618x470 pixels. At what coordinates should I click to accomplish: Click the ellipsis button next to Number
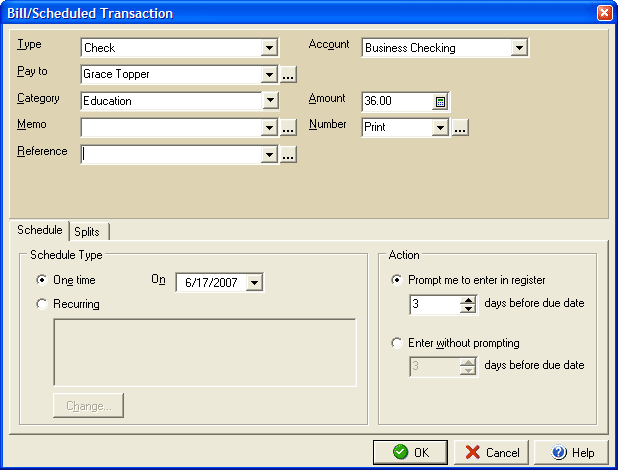460,127
